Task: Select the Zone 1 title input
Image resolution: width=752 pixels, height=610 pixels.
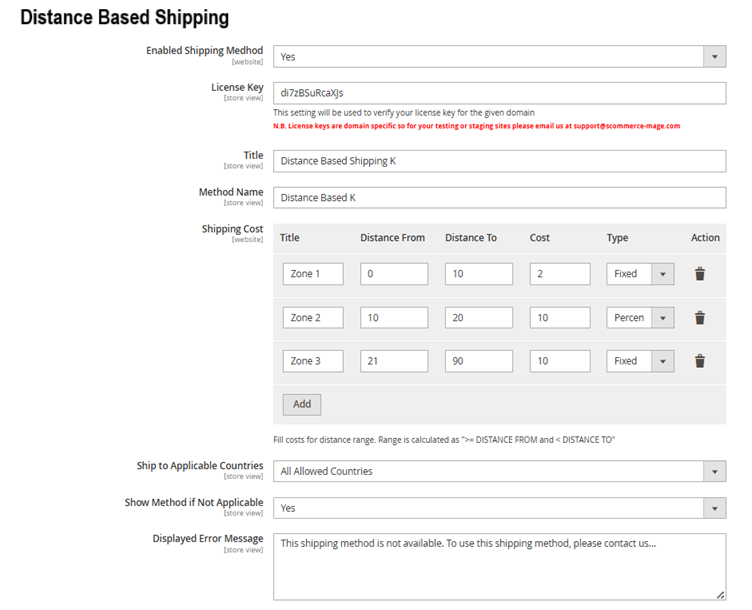Action: (x=313, y=274)
